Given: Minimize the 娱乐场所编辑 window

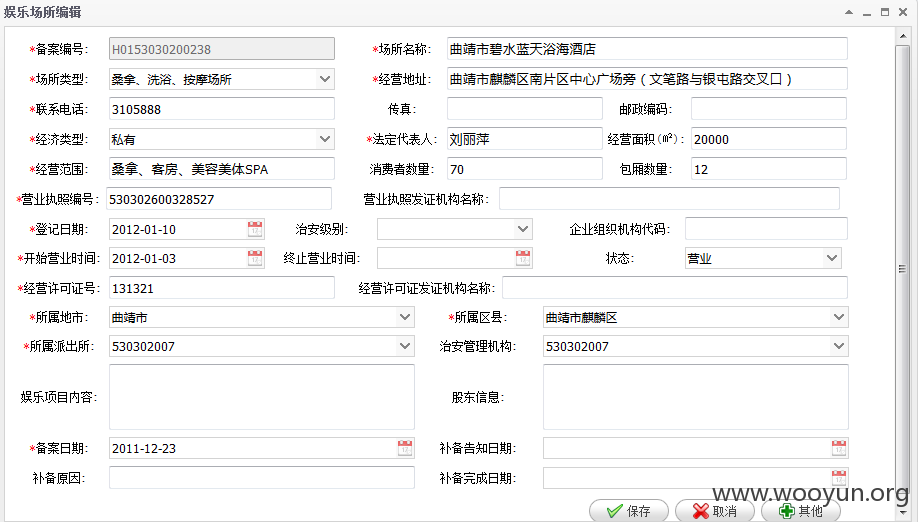Looking at the screenshot, I should click(x=867, y=12).
